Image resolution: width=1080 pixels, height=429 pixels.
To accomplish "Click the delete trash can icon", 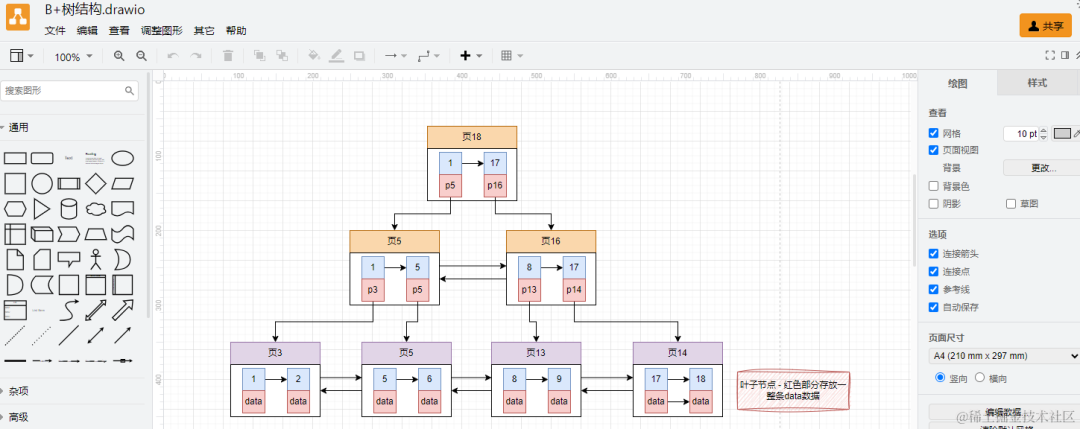I will [228, 56].
